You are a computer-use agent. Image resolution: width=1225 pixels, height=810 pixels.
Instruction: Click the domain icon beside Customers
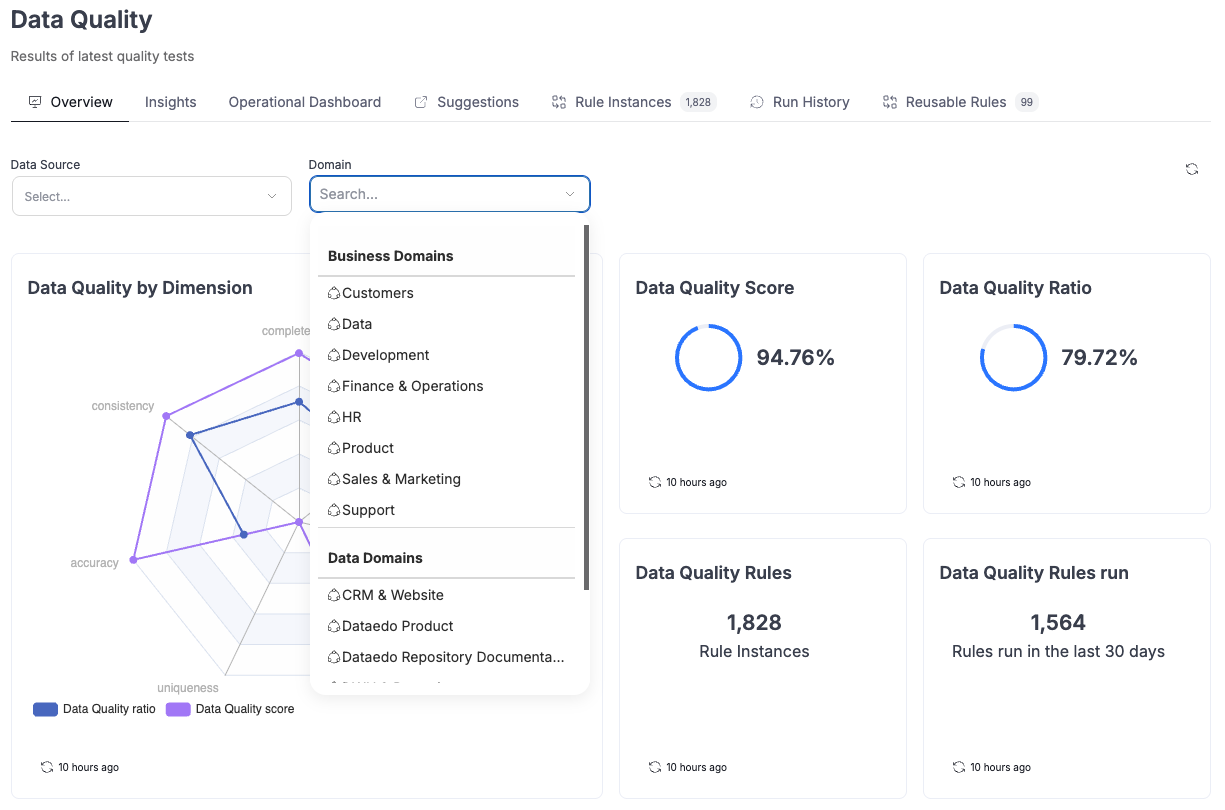tap(334, 293)
